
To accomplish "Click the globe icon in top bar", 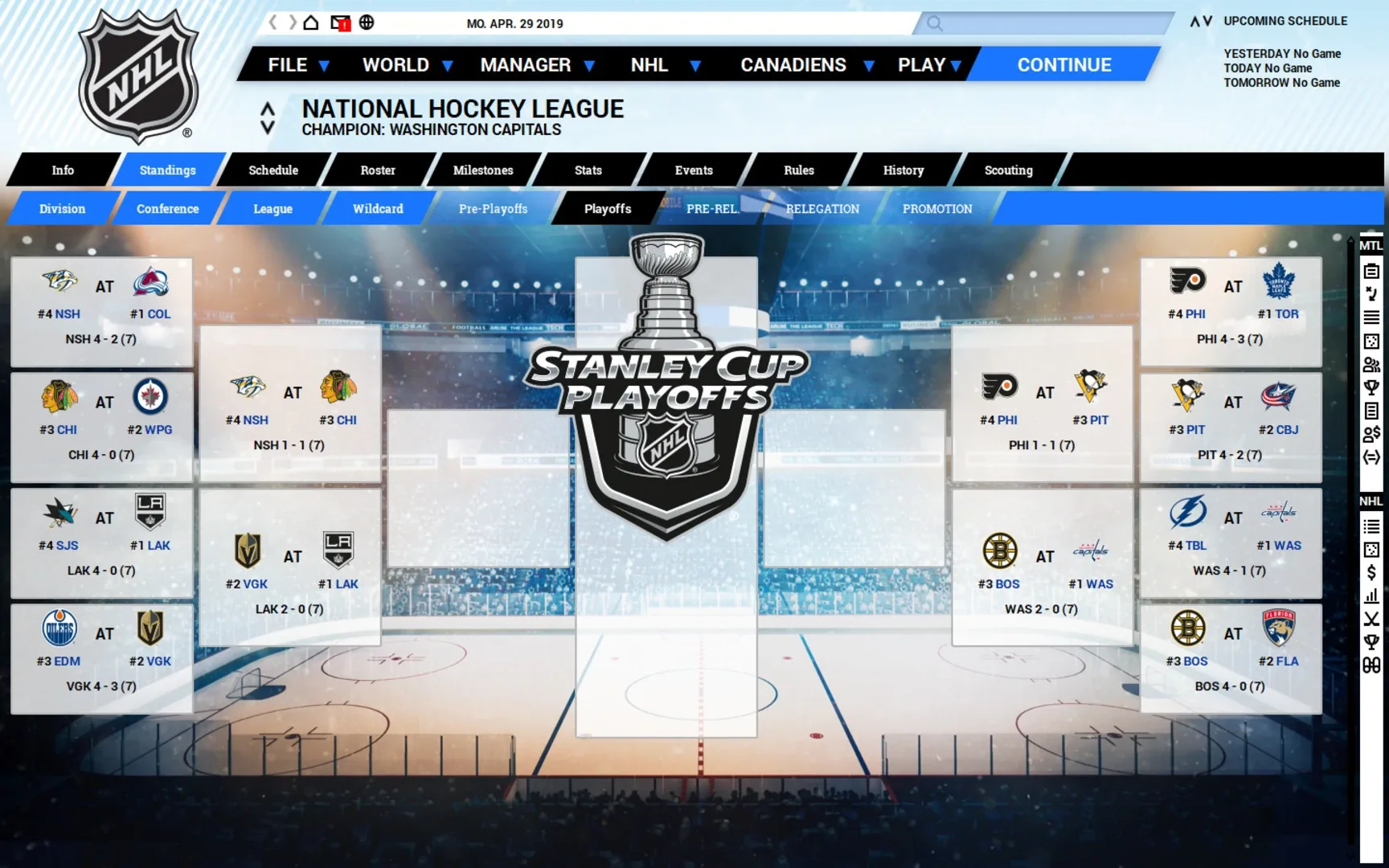I will pyautogui.click(x=367, y=23).
